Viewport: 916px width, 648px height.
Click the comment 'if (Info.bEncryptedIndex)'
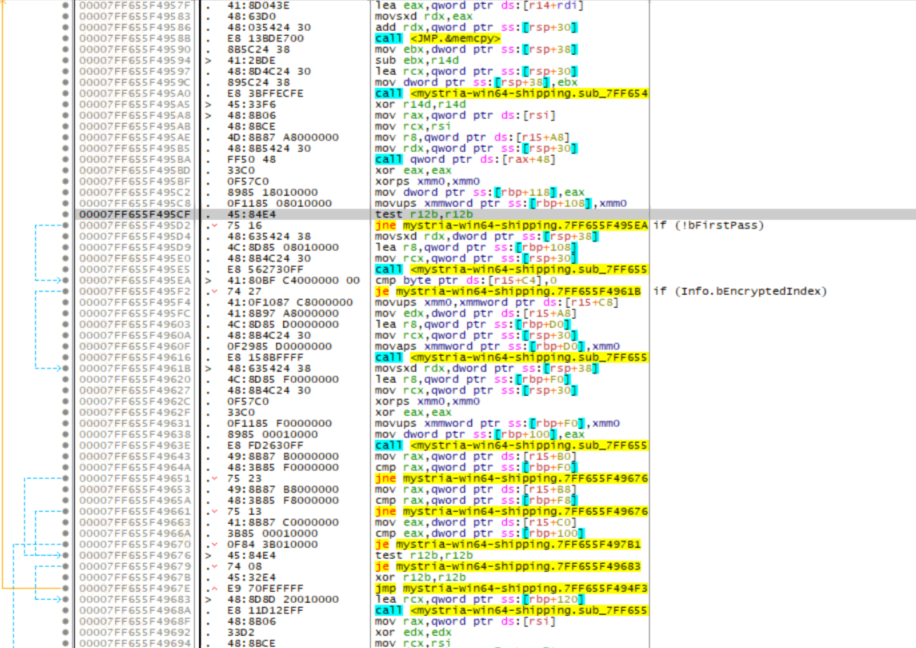pyautogui.click(x=740, y=292)
